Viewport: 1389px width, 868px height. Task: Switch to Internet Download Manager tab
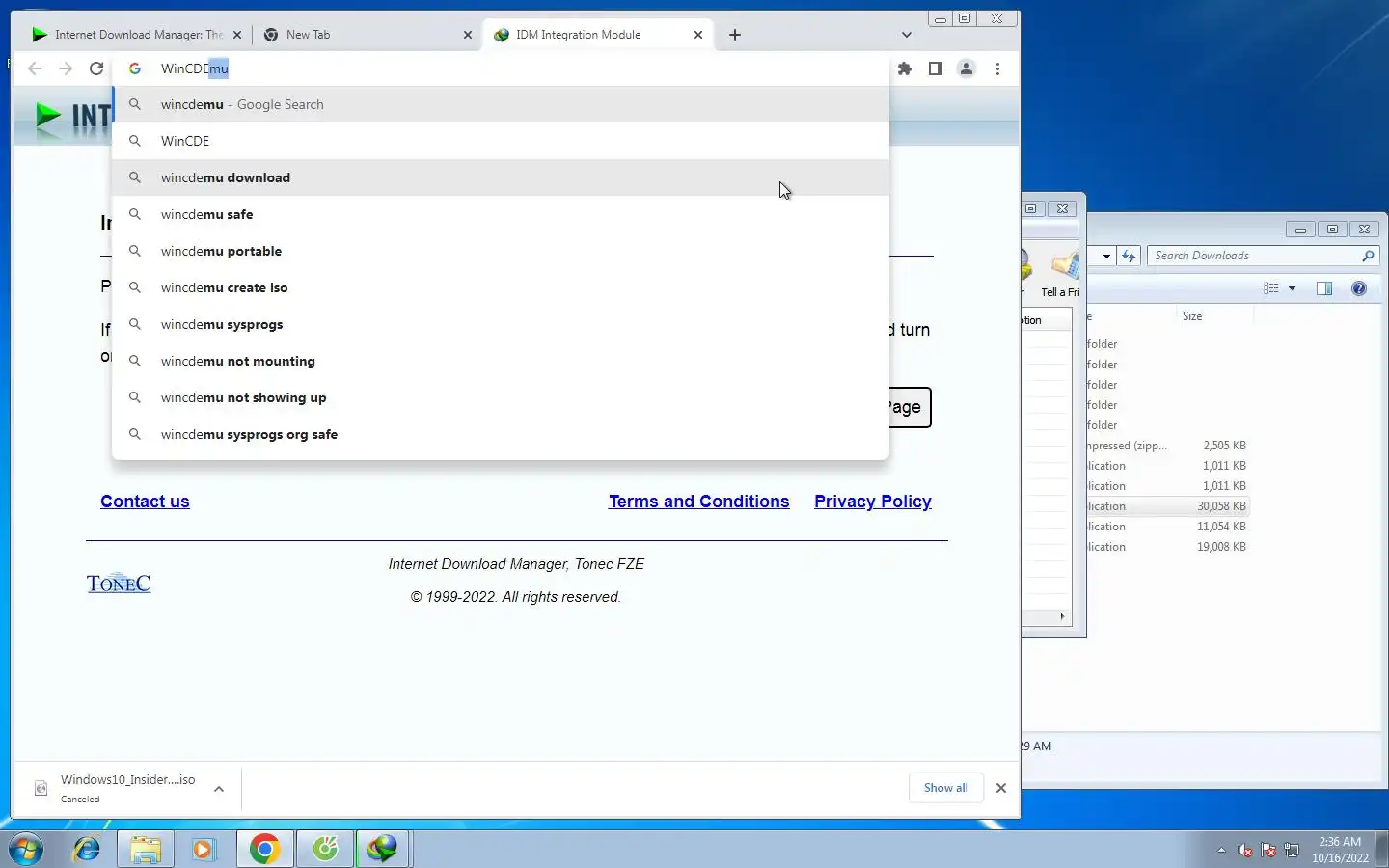click(135, 35)
